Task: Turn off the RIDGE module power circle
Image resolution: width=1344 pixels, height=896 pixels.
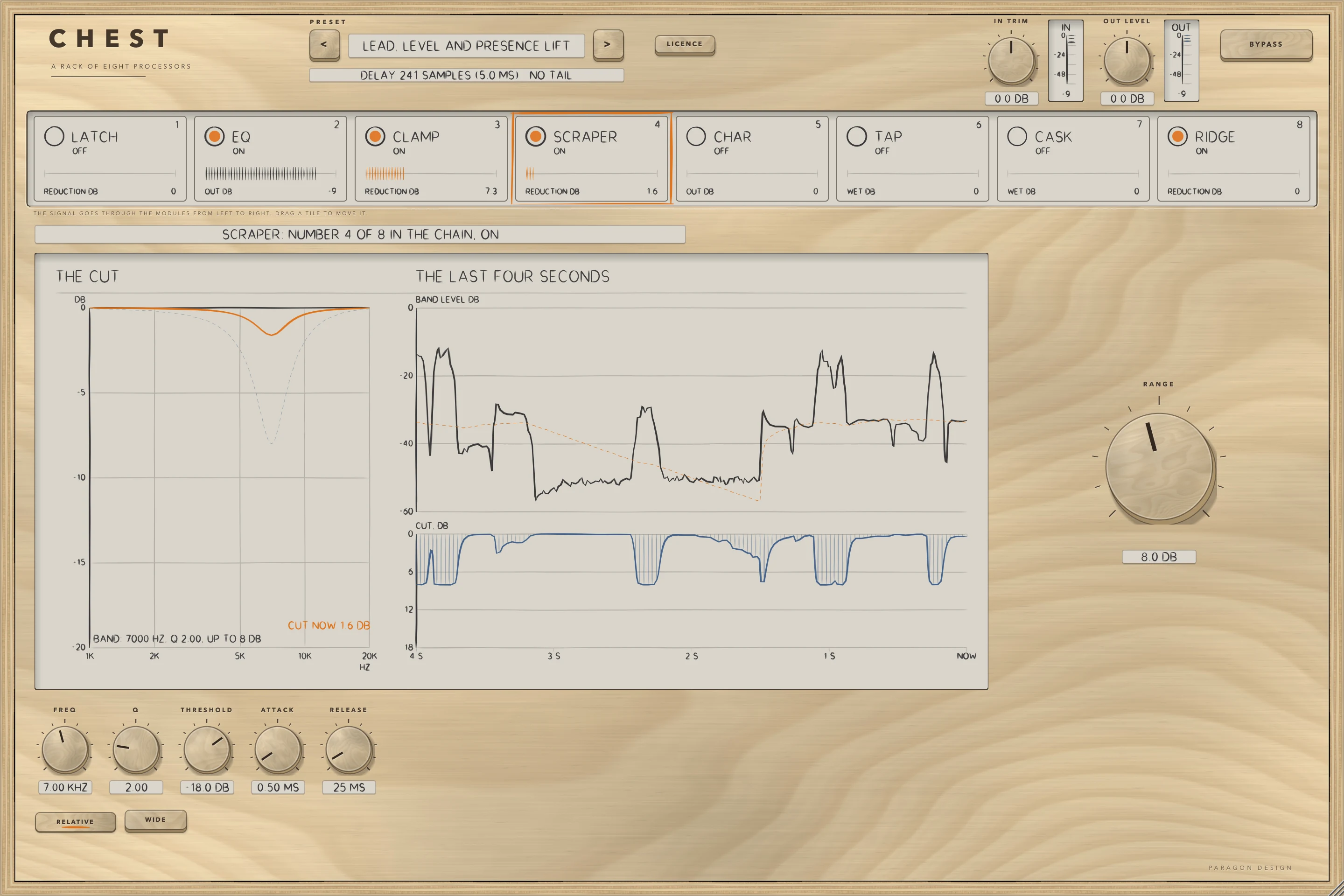Action: [1178, 136]
